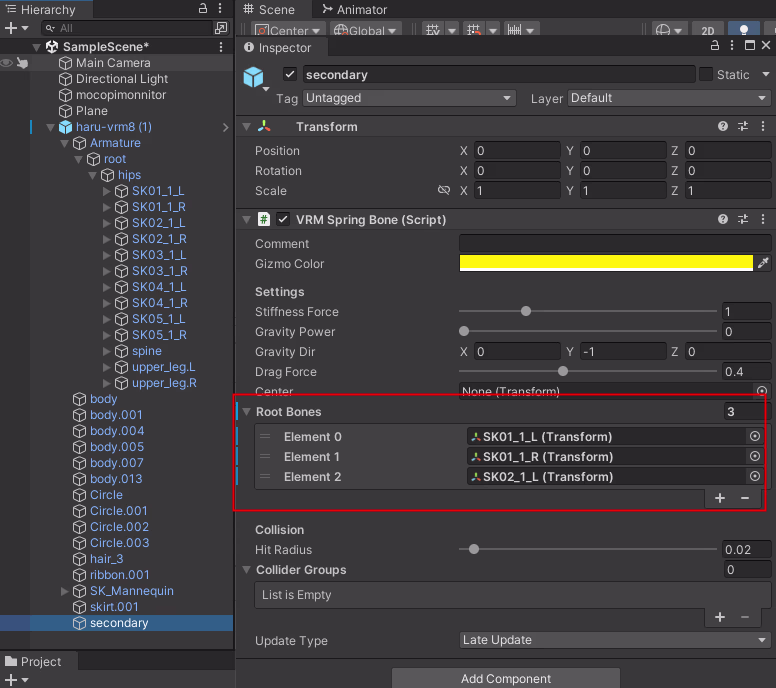Open VRM Spring Bone help icon
Viewport: 776px width, 688px height.
click(x=723, y=219)
